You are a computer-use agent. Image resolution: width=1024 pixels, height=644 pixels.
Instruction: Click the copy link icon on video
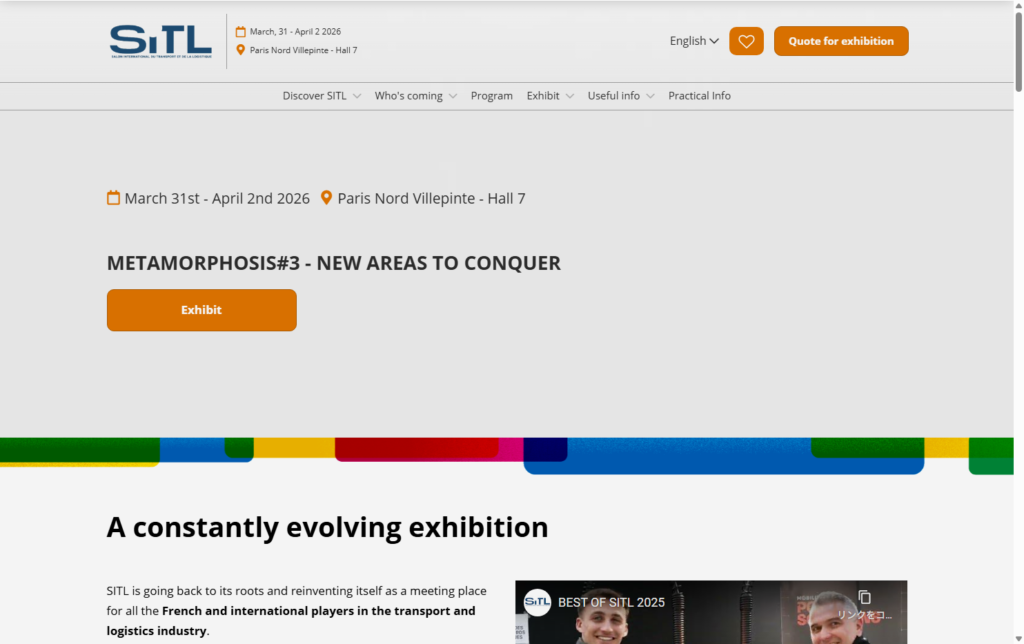(864, 598)
